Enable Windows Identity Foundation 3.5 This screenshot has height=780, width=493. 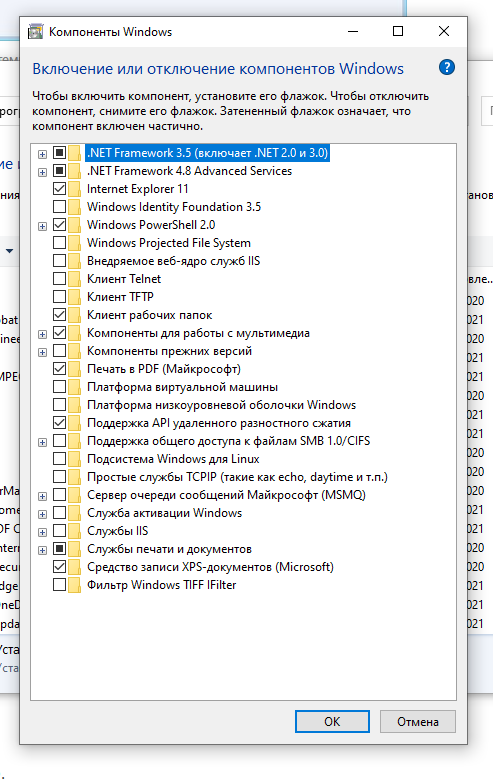click(59, 207)
